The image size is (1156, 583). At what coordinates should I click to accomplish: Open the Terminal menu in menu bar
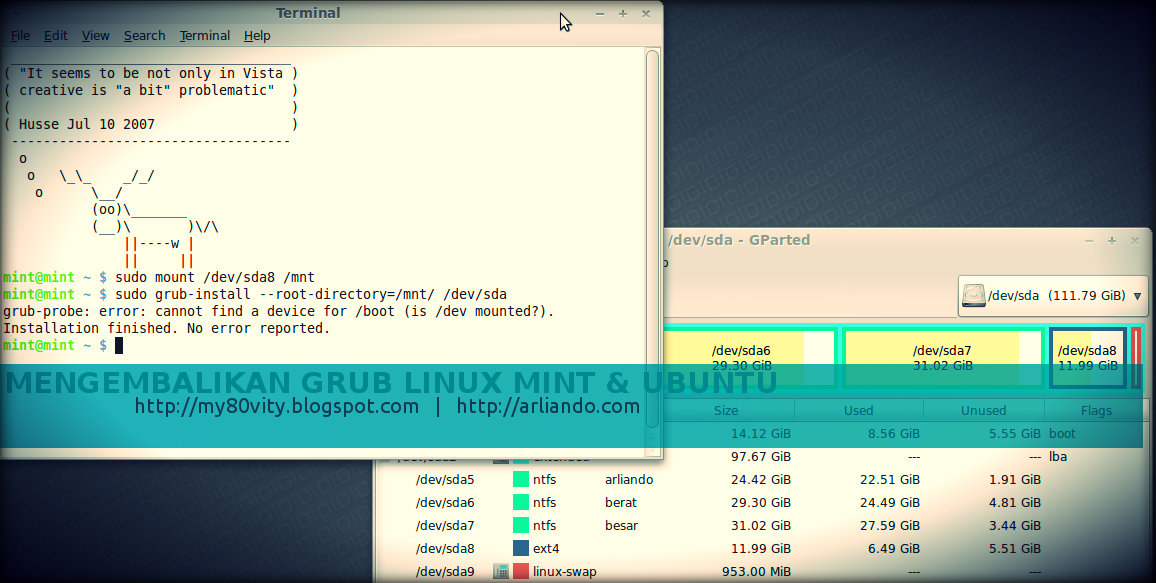click(x=204, y=35)
